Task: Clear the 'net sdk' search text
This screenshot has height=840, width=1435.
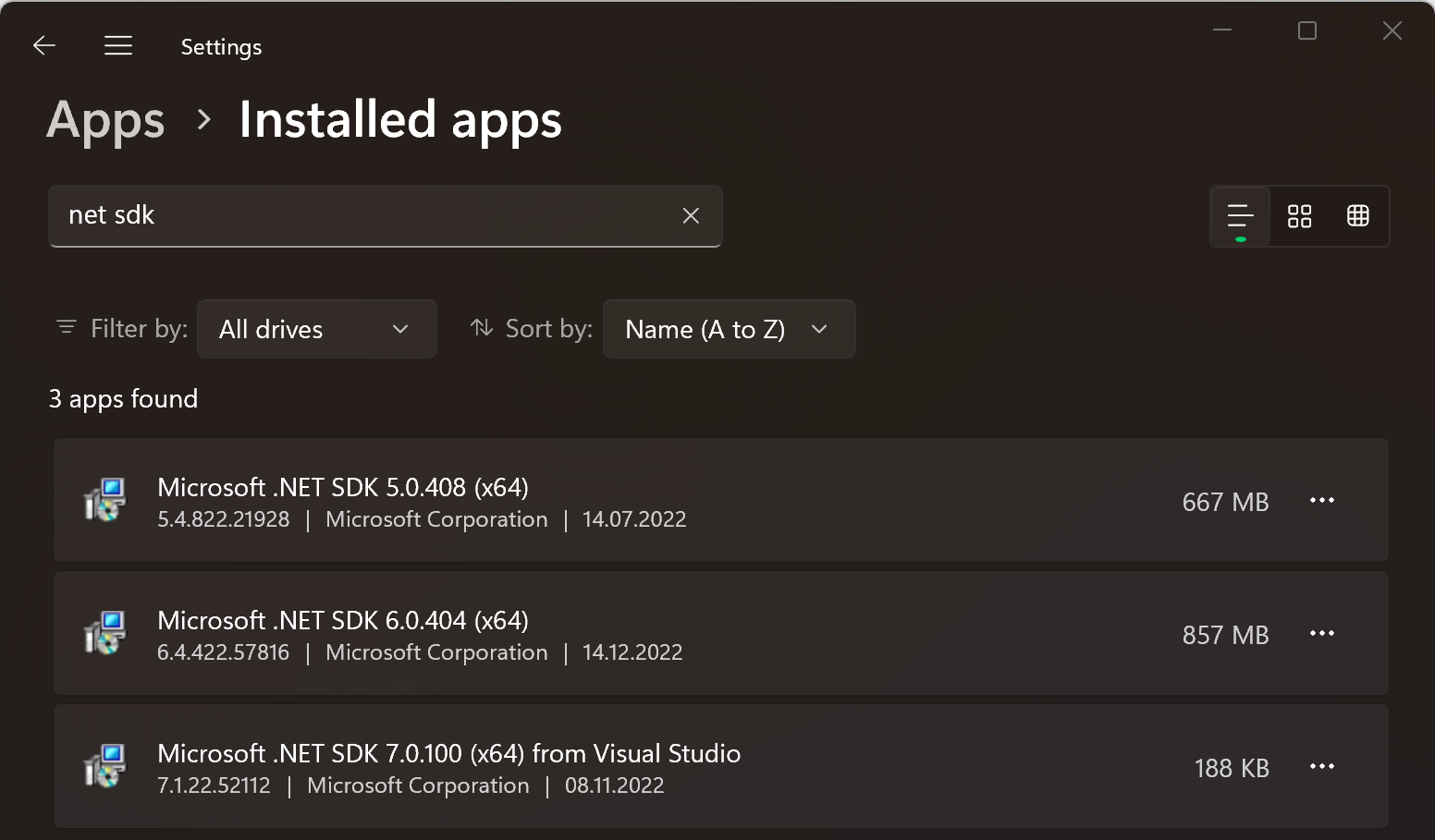Action: [x=690, y=215]
